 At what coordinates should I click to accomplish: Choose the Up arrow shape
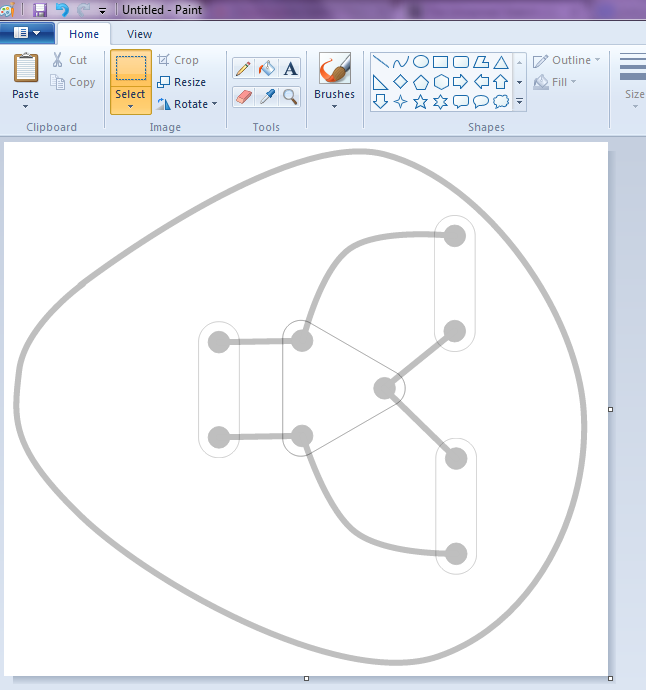[x=501, y=82]
